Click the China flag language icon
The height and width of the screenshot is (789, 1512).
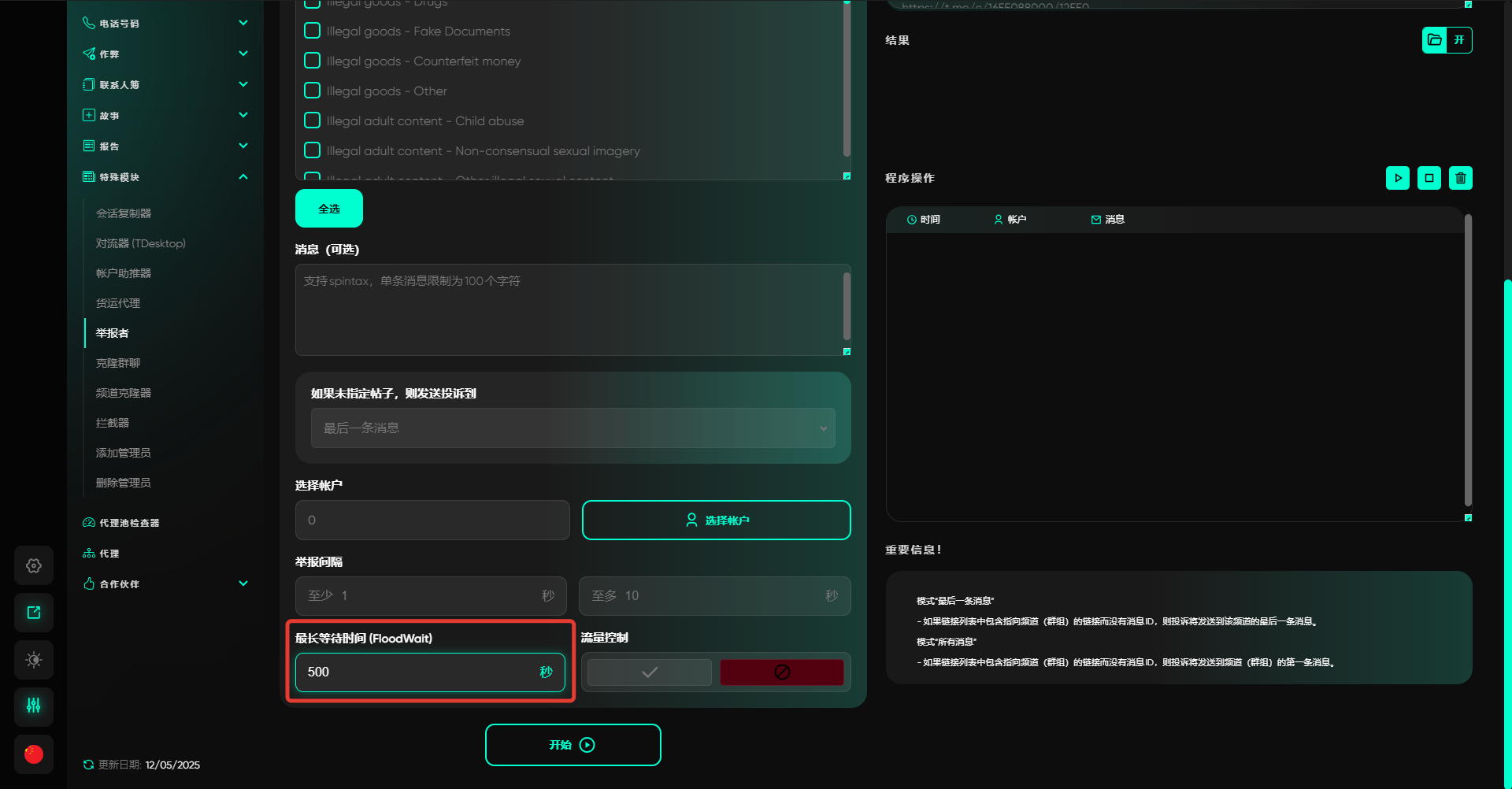tap(34, 754)
